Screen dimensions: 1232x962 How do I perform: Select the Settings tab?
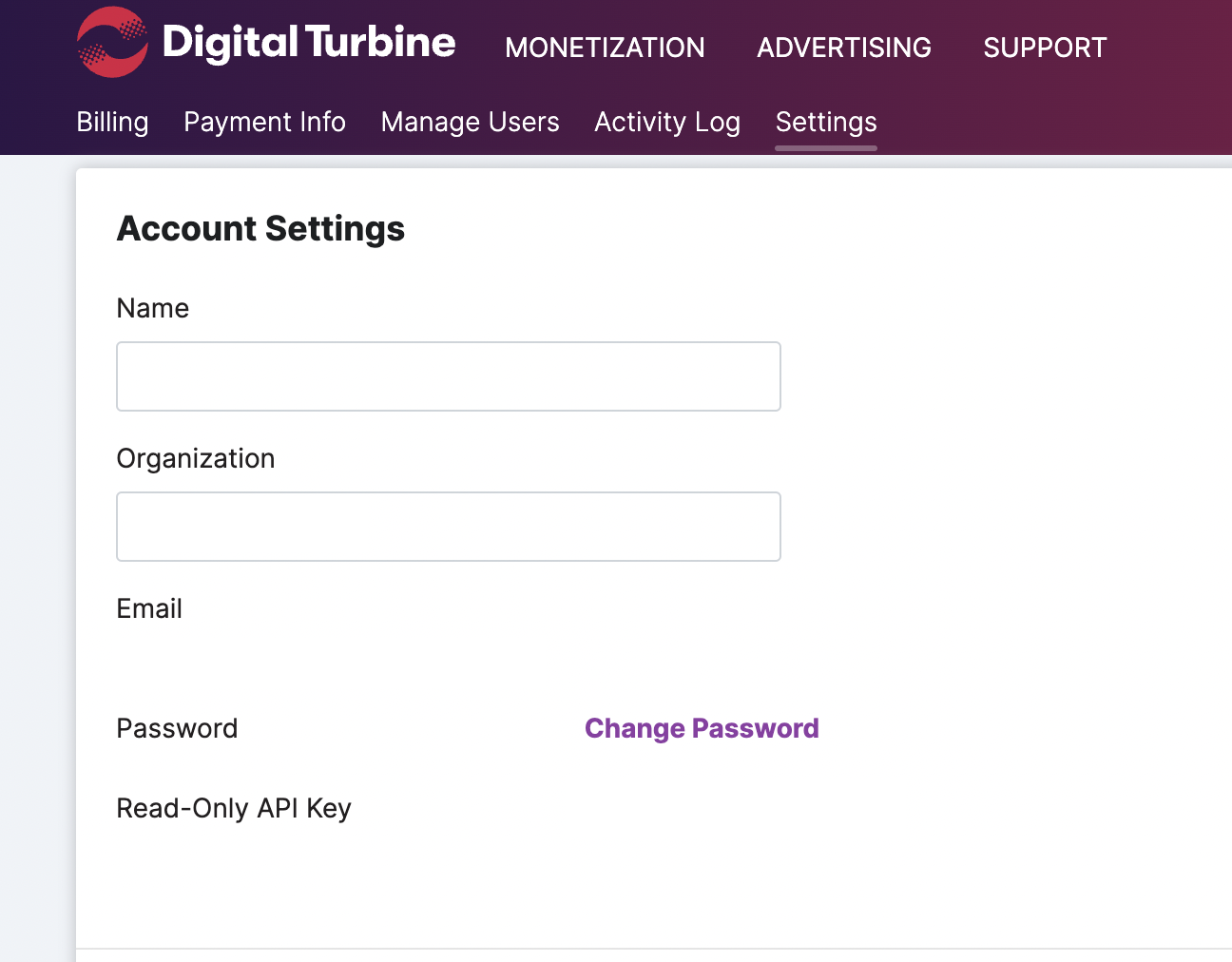[826, 122]
